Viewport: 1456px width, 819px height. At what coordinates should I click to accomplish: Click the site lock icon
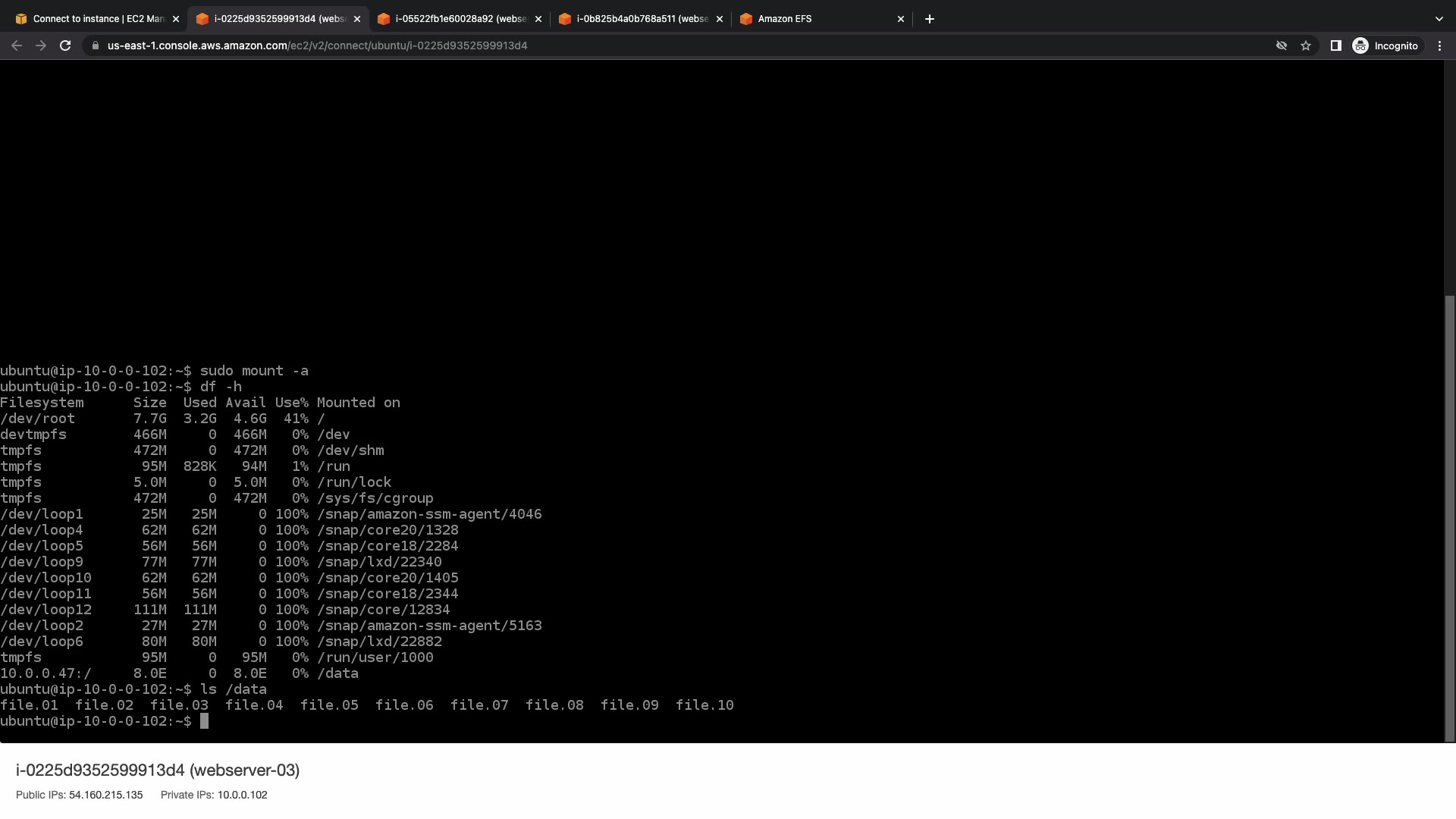(96, 45)
